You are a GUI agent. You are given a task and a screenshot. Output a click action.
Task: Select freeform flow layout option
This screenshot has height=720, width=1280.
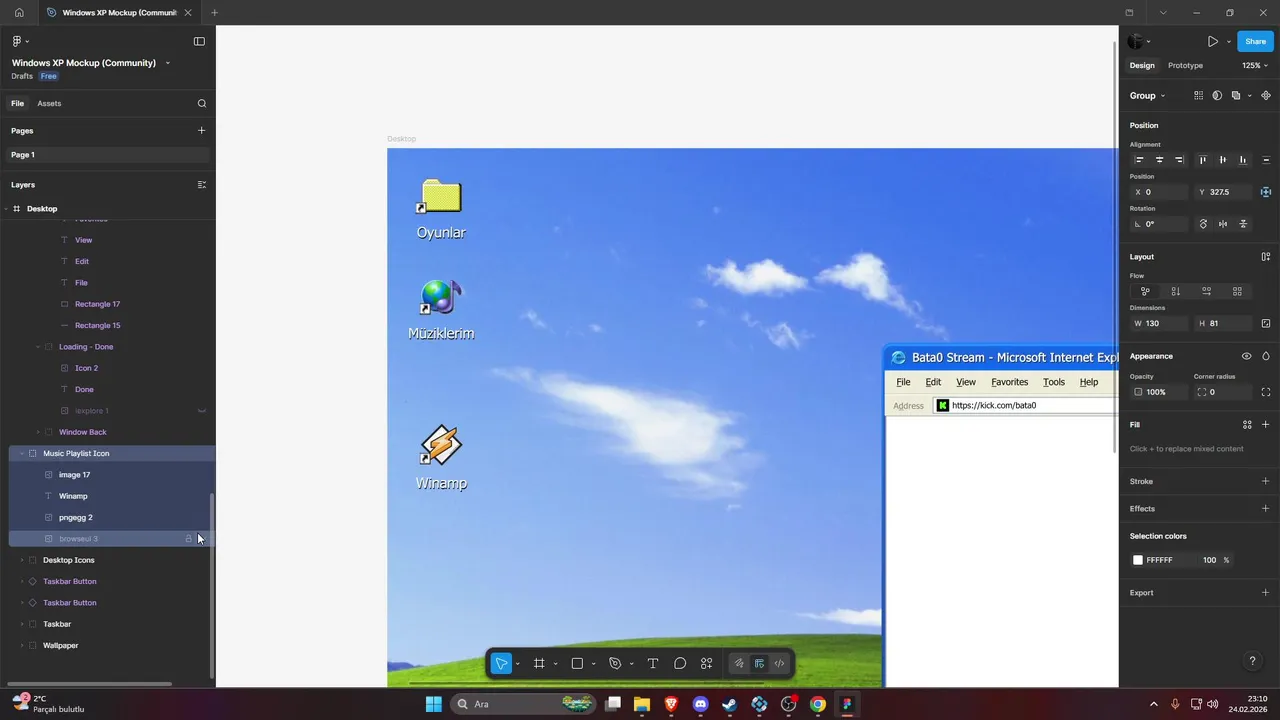[x=1145, y=291]
